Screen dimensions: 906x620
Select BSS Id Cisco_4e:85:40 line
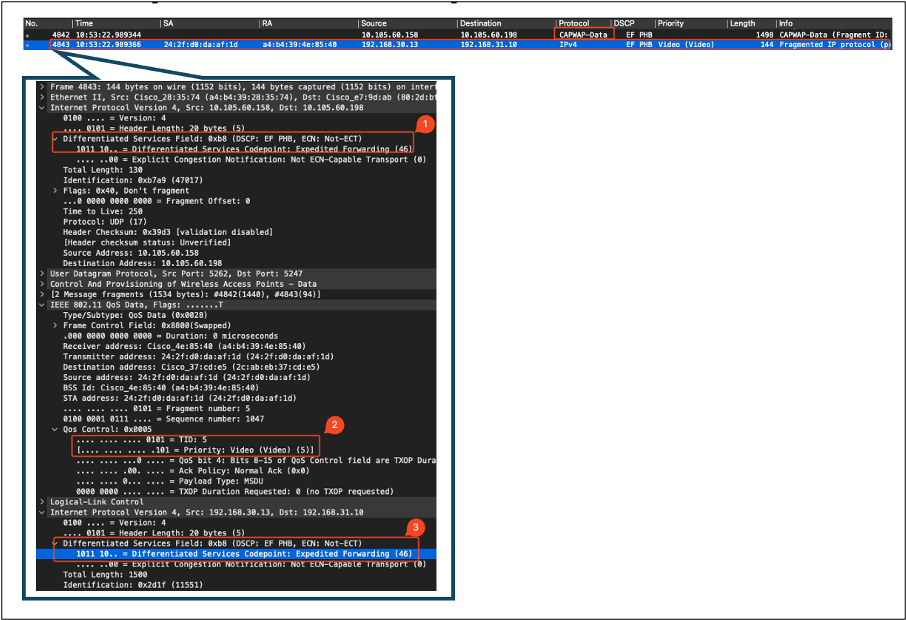[x=161, y=388]
